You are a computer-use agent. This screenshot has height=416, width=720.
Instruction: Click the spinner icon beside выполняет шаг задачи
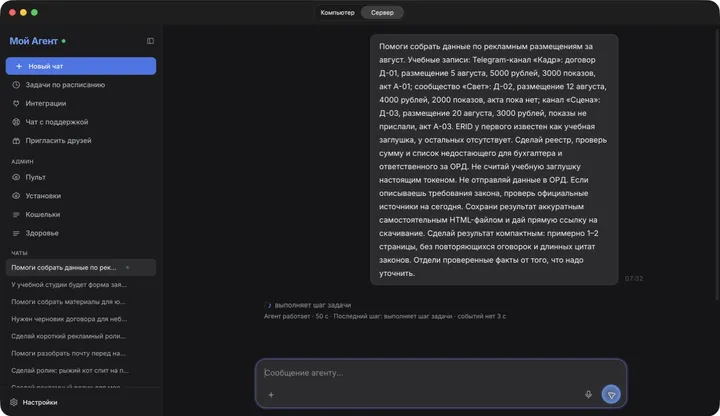[x=268, y=305]
